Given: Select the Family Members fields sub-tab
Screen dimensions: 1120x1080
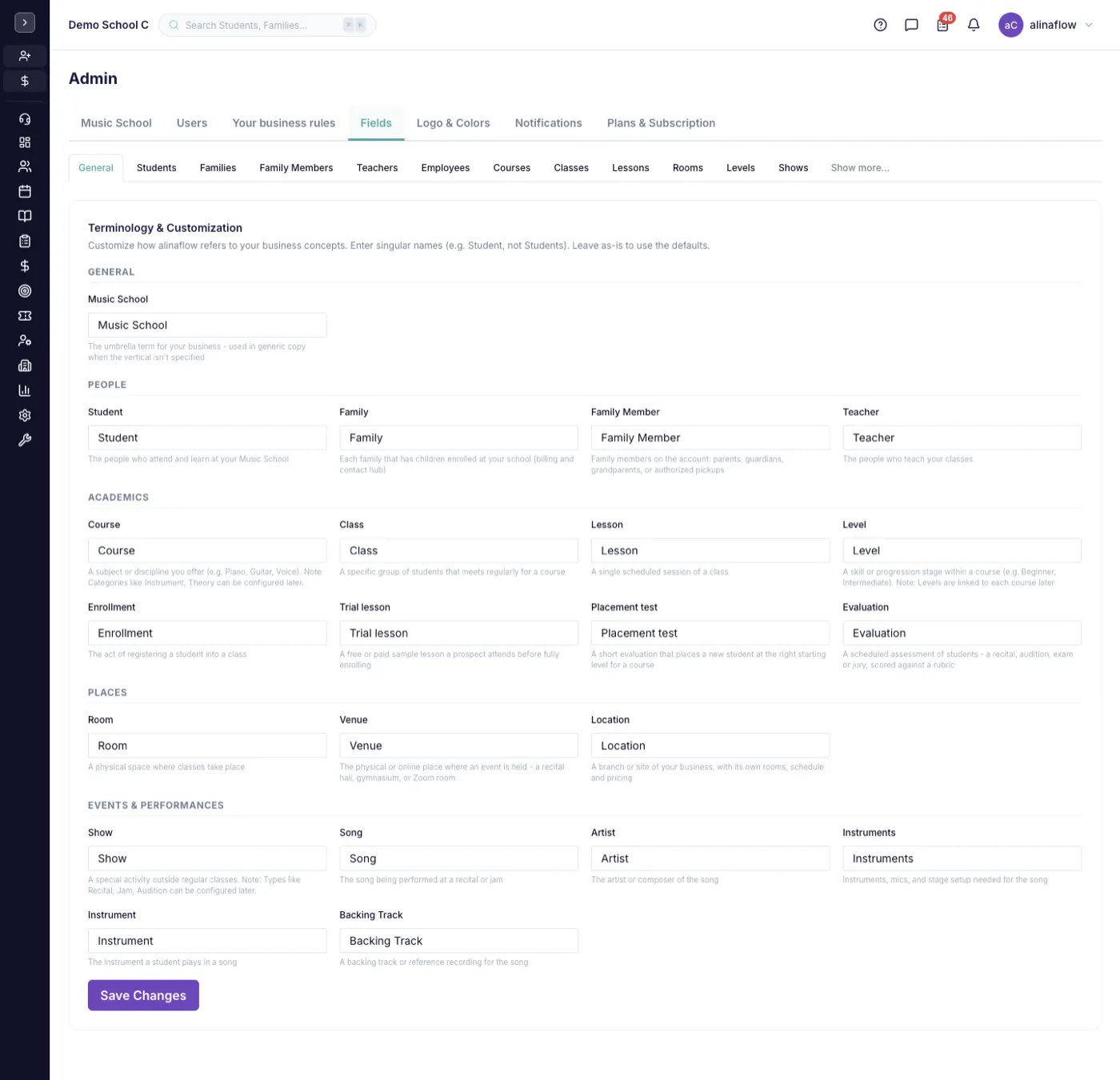Looking at the screenshot, I should pos(296,168).
